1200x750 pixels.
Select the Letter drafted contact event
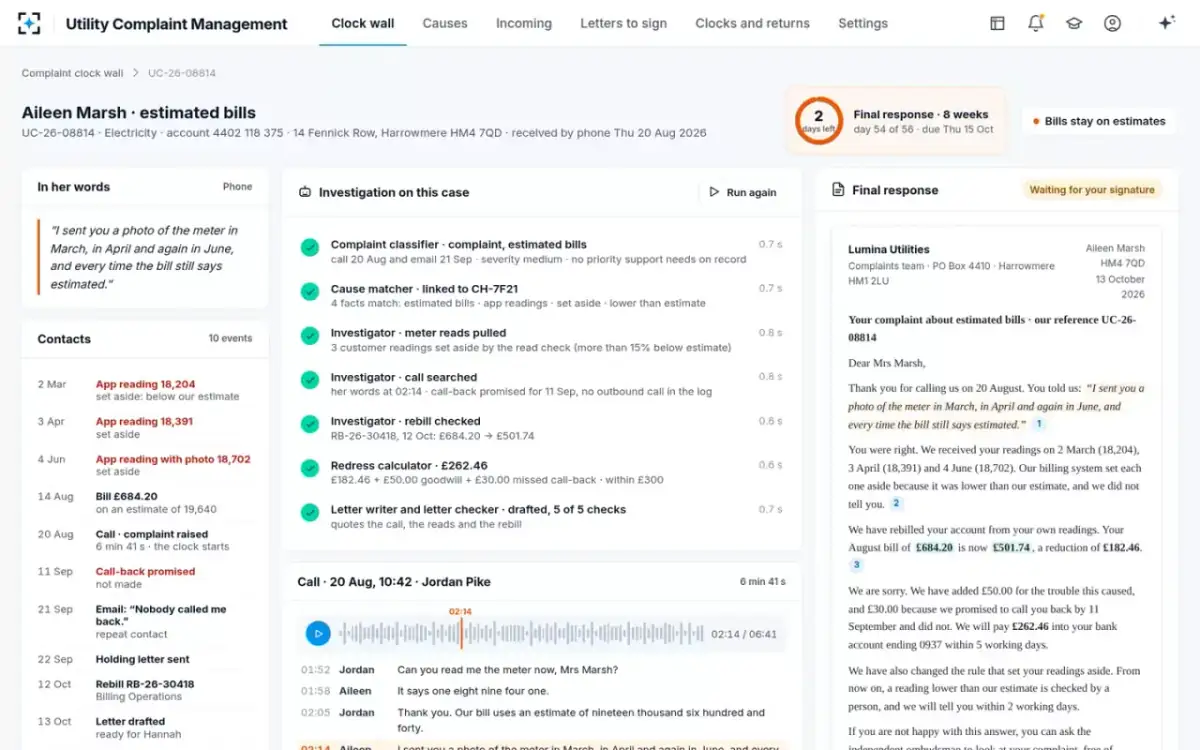click(145, 727)
